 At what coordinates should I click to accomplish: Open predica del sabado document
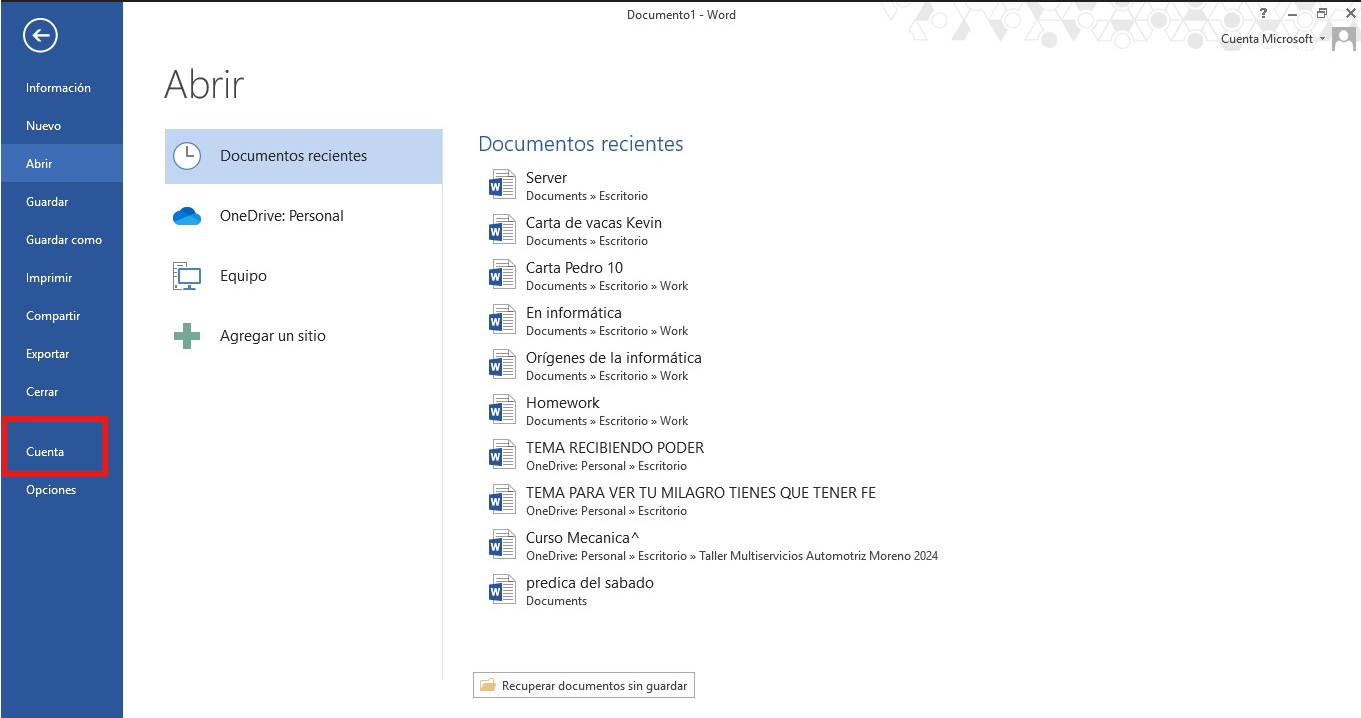pyautogui.click(x=589, y=583)
